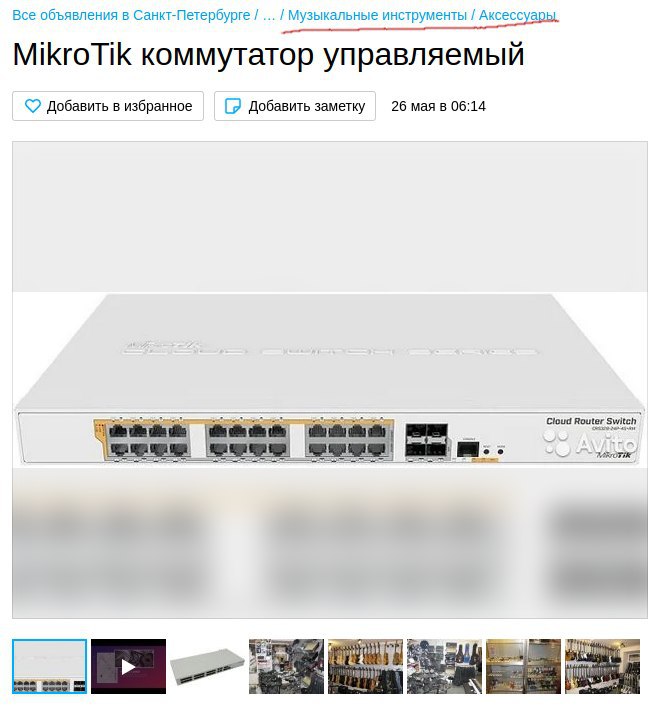Click the Avito watermark logo on the photo
657x712 pixels.
589,443
